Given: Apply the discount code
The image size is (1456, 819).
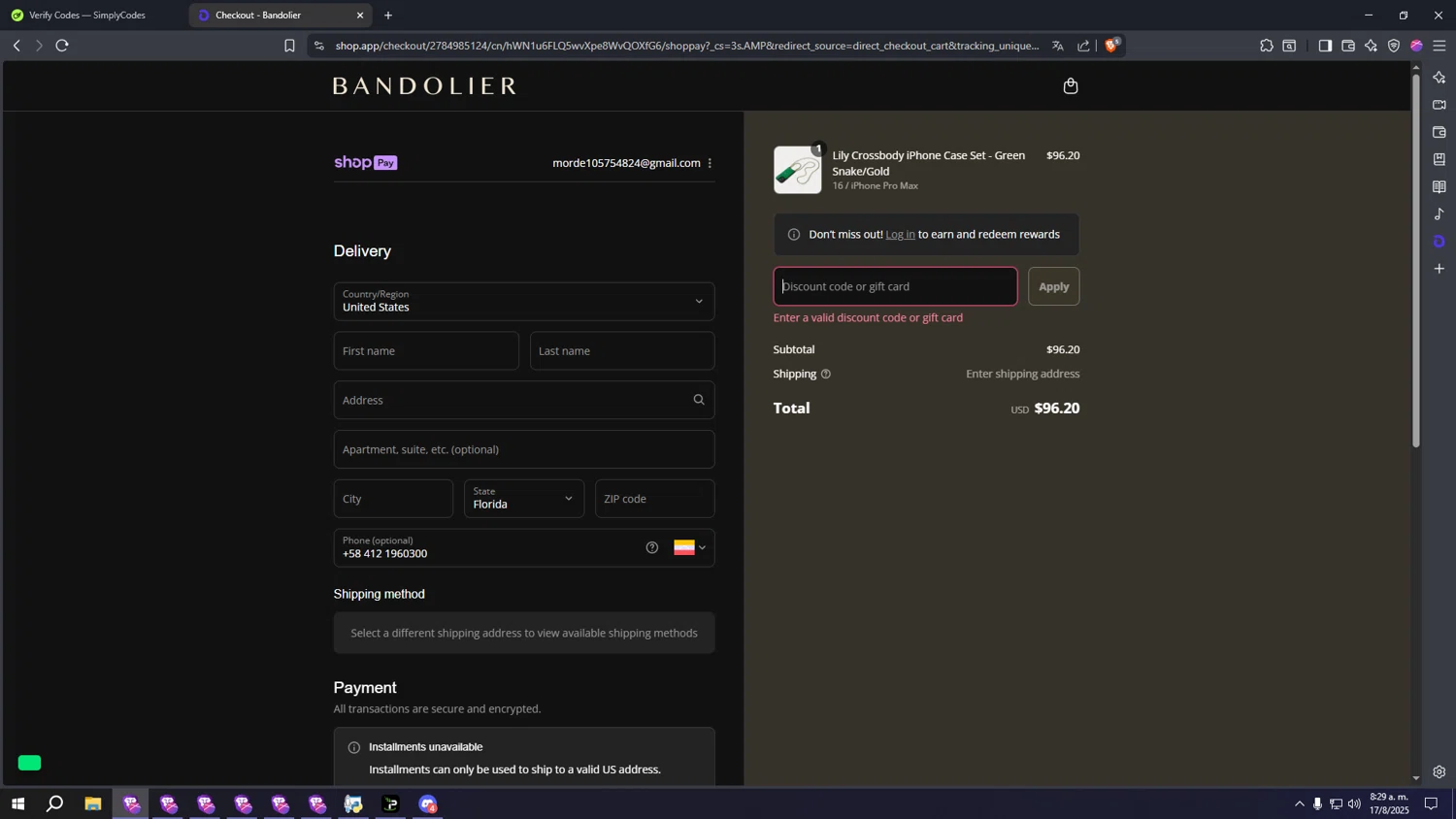Looking at the screenshot, I should [1053, 286].
